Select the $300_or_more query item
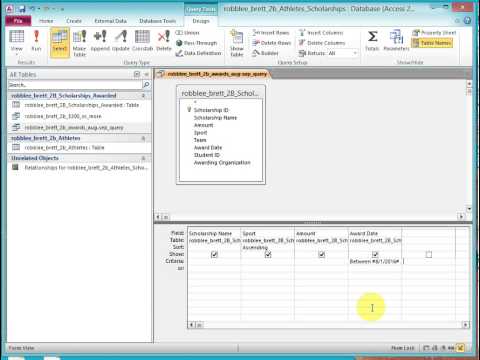The width and height of the screenshot is (480, 360). coord(79,116)
